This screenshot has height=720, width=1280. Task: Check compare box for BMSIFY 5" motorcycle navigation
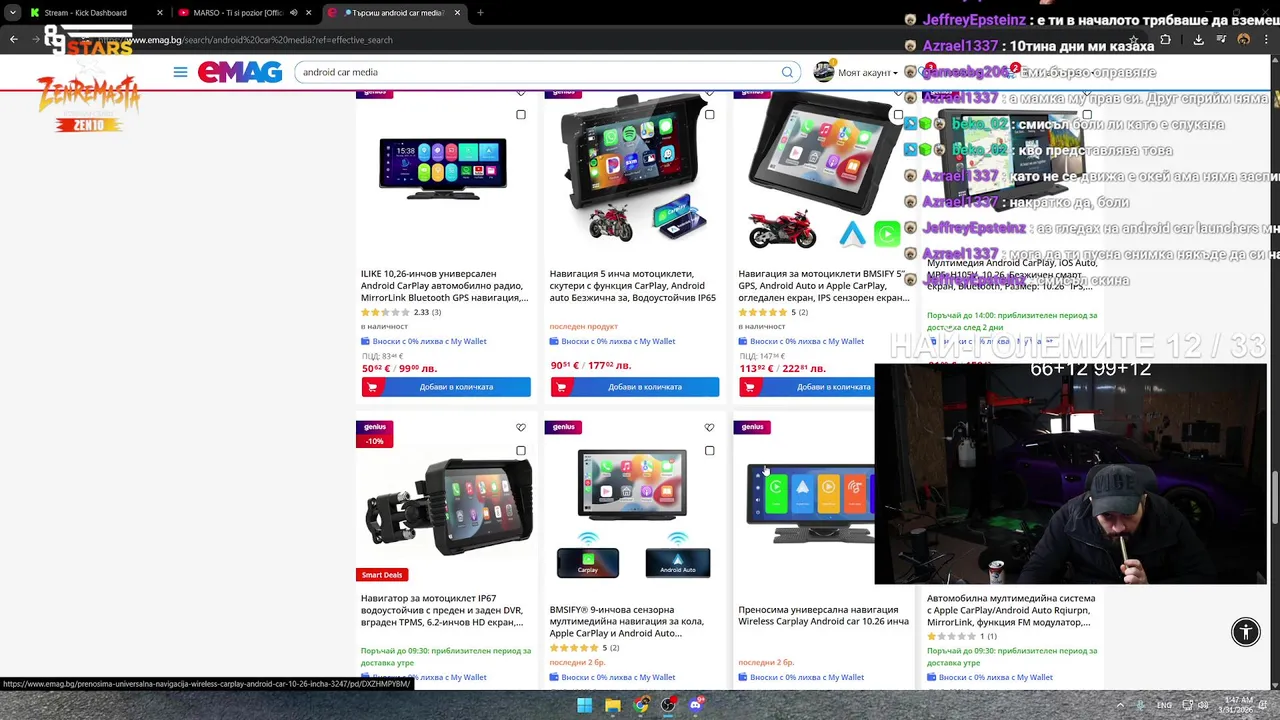click(898, 115)
